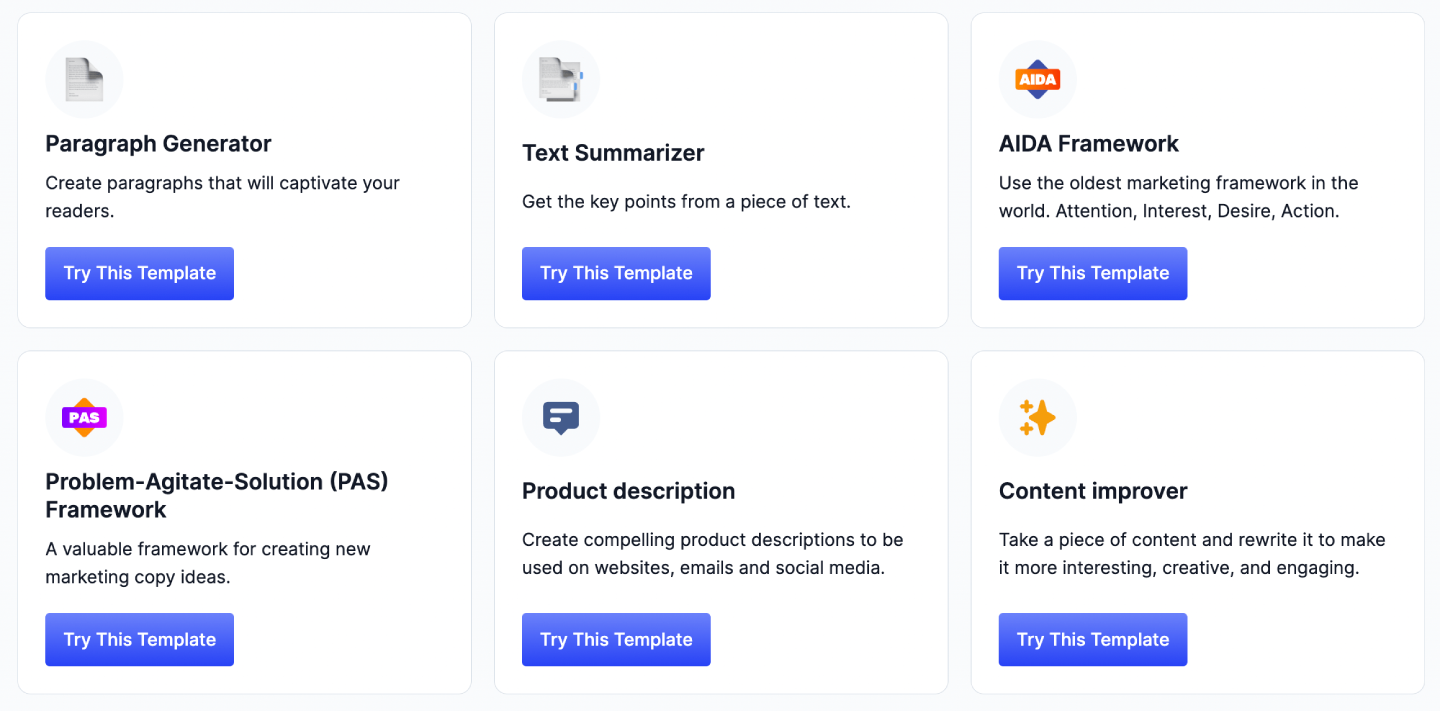Click the 'Create compelling product descriptions' text
This screenshot has width=1440, height=711.
[x=712, y=554]
